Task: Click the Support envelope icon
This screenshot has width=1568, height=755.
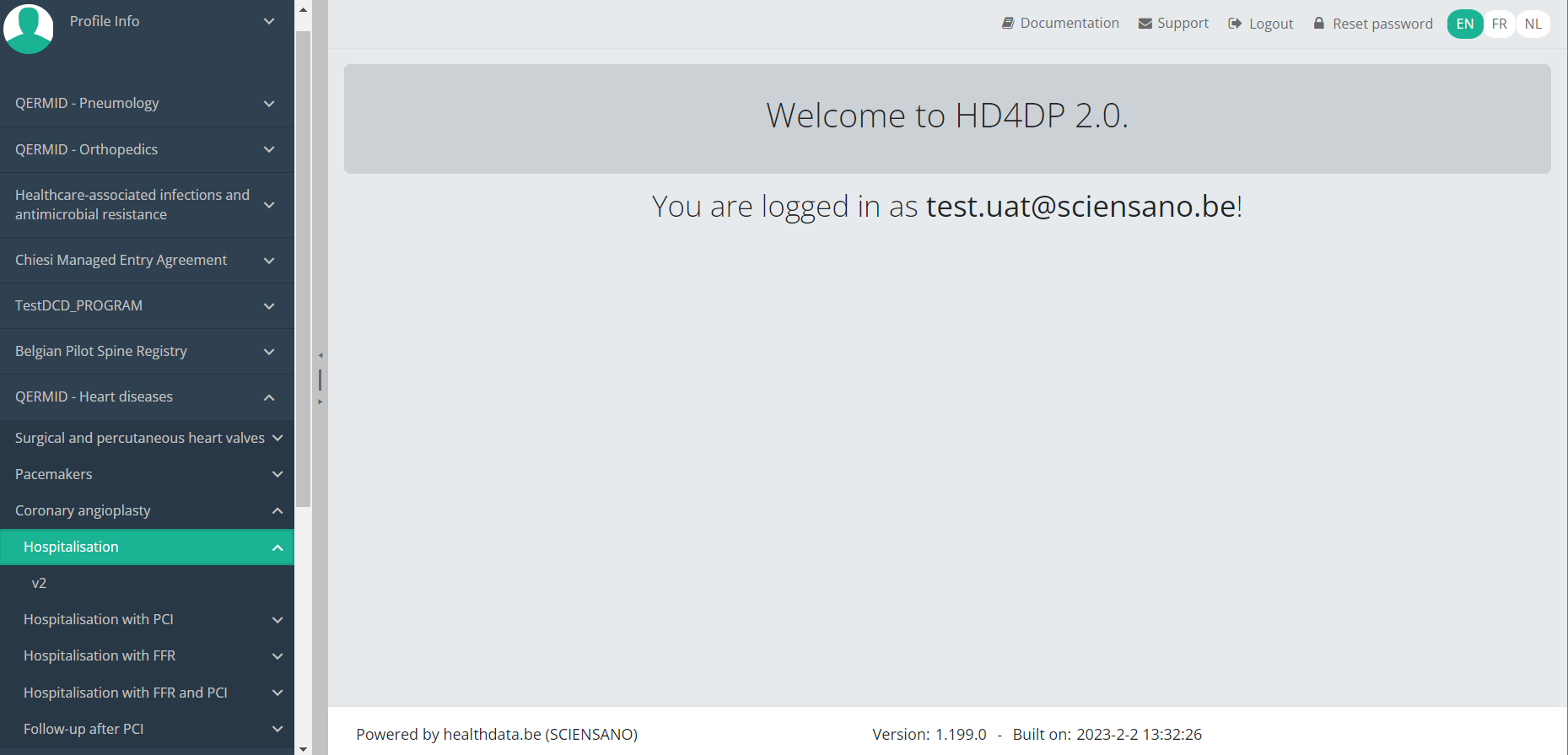Action: tap(1145, 24)
